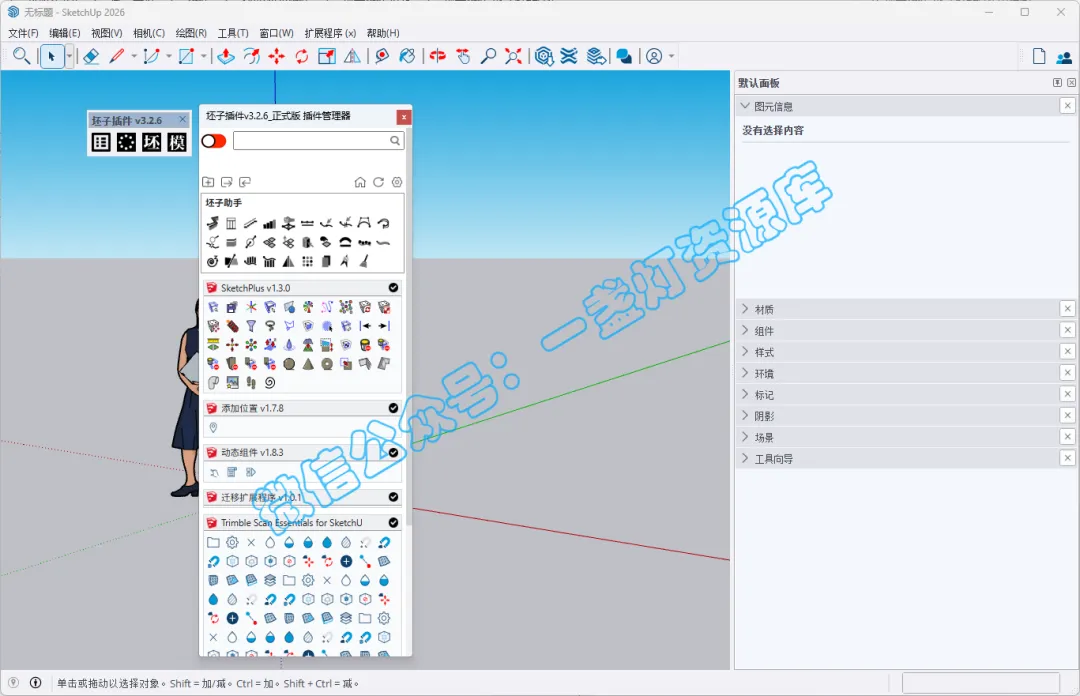Select the Pan hand tool
Screen dimensions: 1080x696
coord(463,57)
